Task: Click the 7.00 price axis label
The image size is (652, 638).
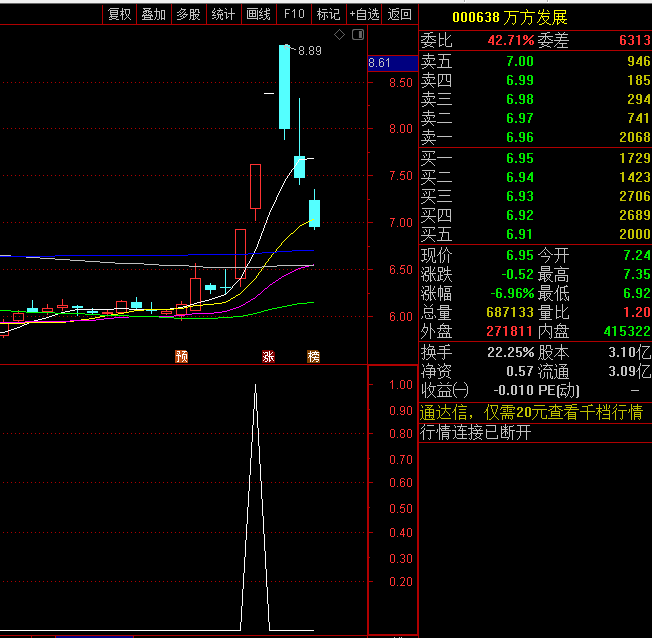Action: [401, 223]
